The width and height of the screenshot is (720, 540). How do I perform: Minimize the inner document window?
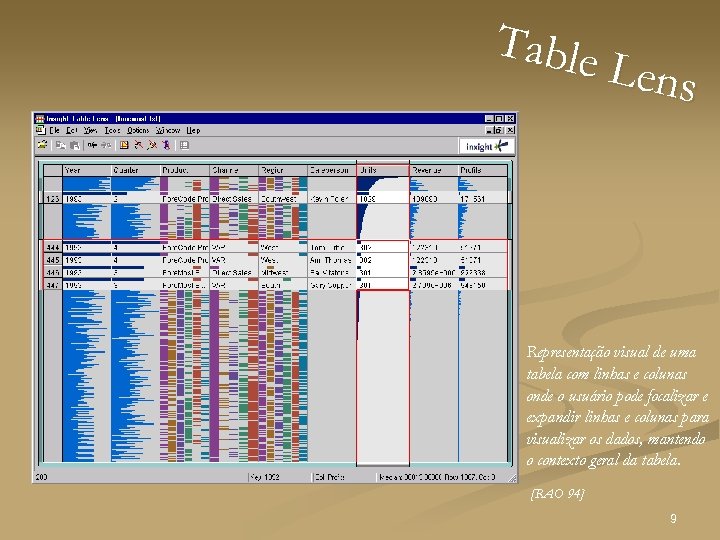coord(491,130)
